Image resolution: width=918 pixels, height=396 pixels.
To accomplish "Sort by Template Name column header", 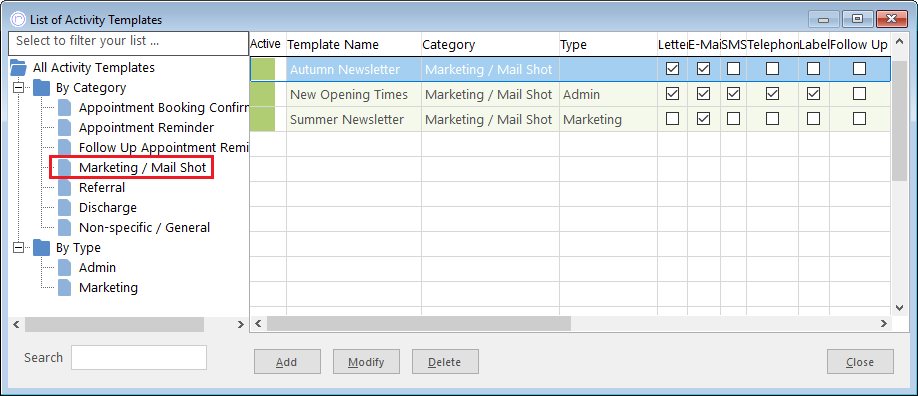I will point(354,45).
